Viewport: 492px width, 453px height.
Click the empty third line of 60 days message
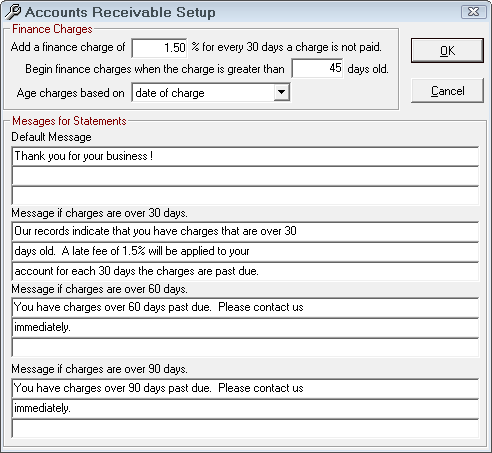click(245, 348)
